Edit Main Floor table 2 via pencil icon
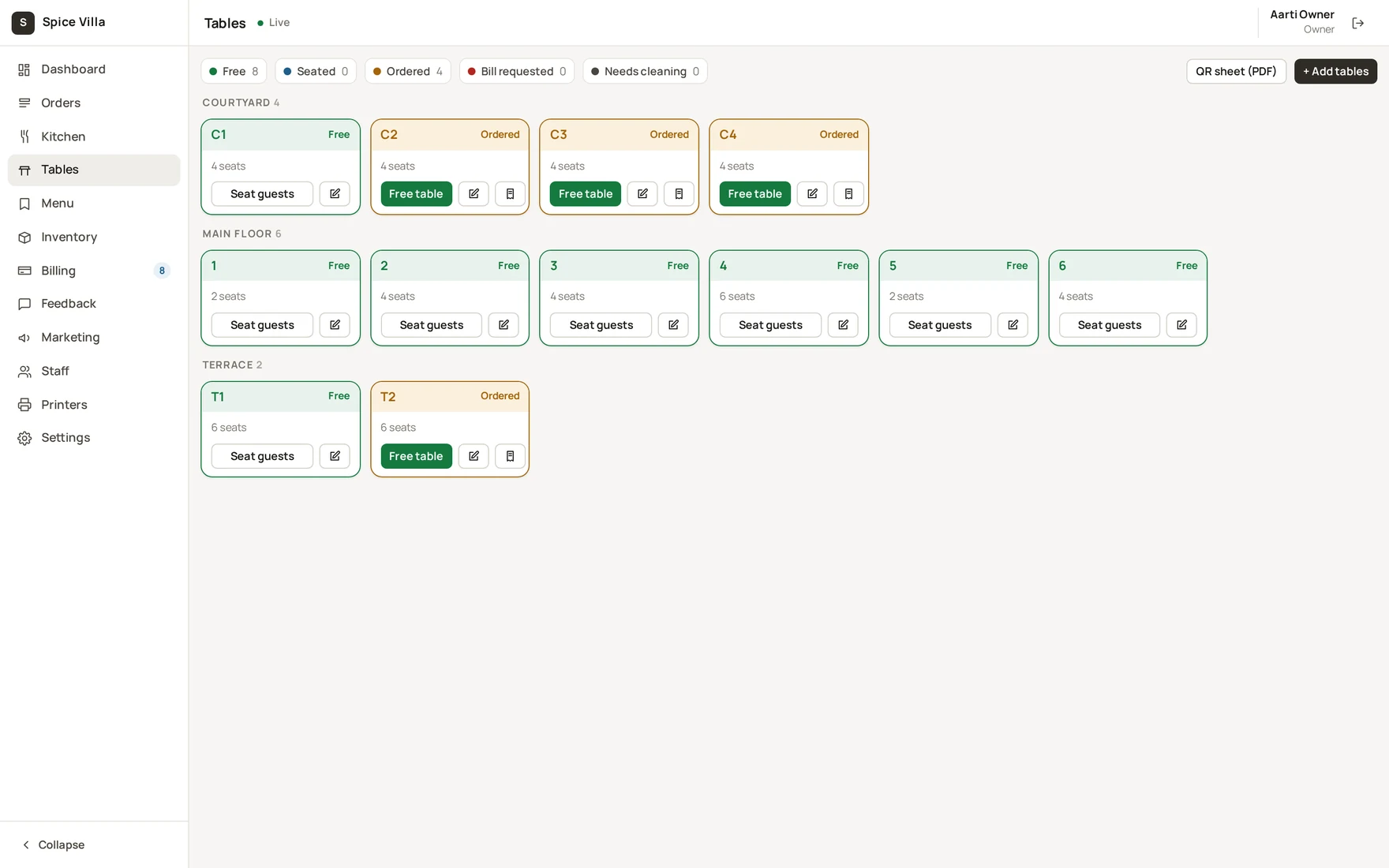Viewport: 1389px width, 868px height. click(x=504, y=325)
